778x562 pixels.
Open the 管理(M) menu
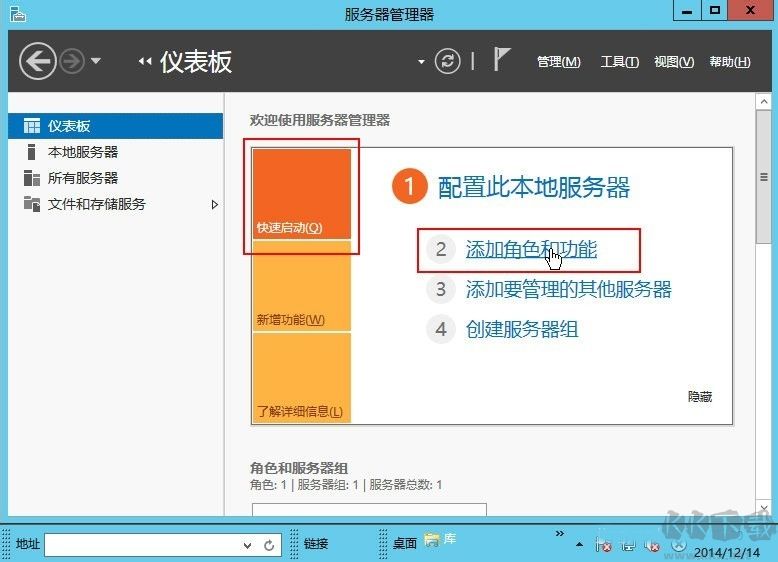(558, 62)
